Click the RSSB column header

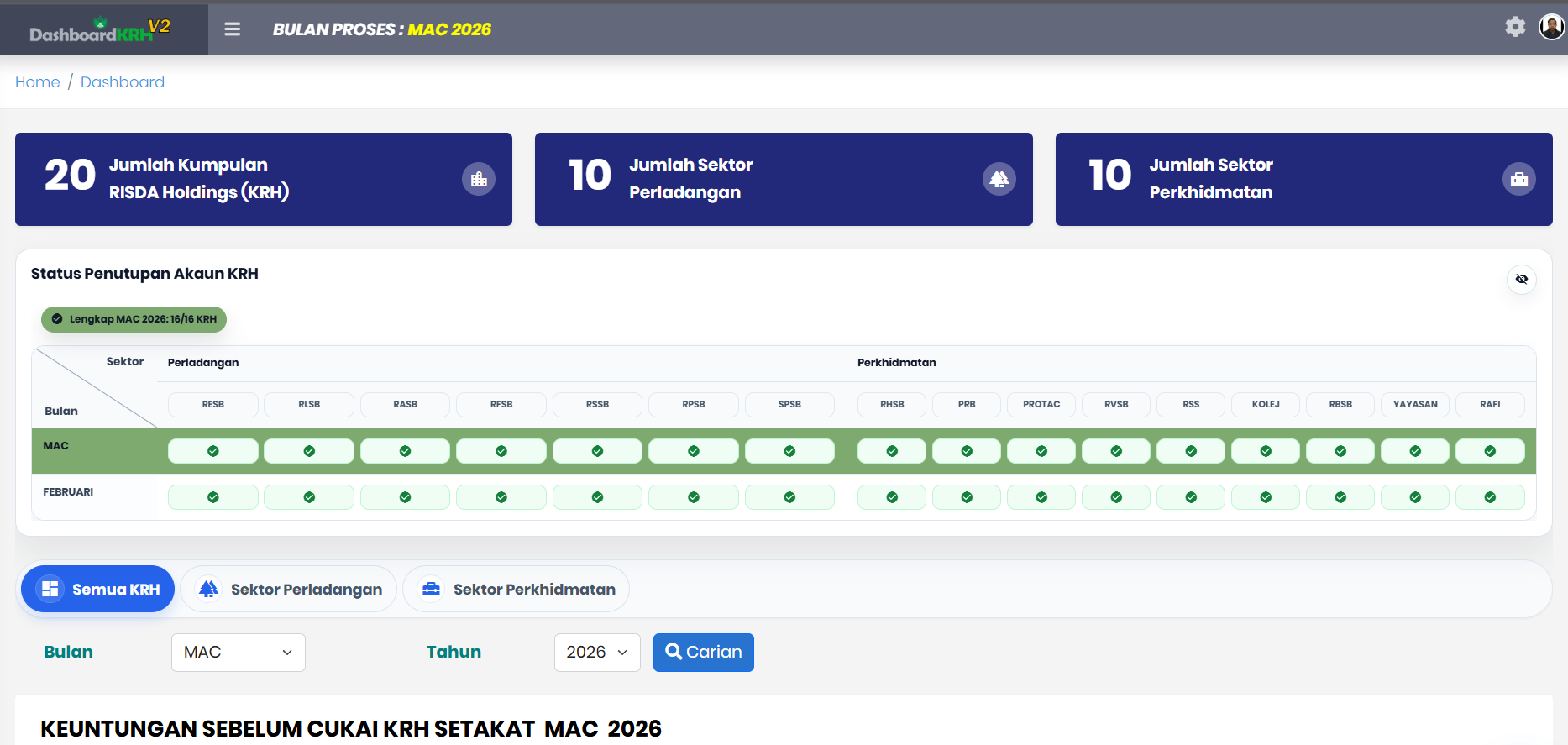[x=597, y=404]
